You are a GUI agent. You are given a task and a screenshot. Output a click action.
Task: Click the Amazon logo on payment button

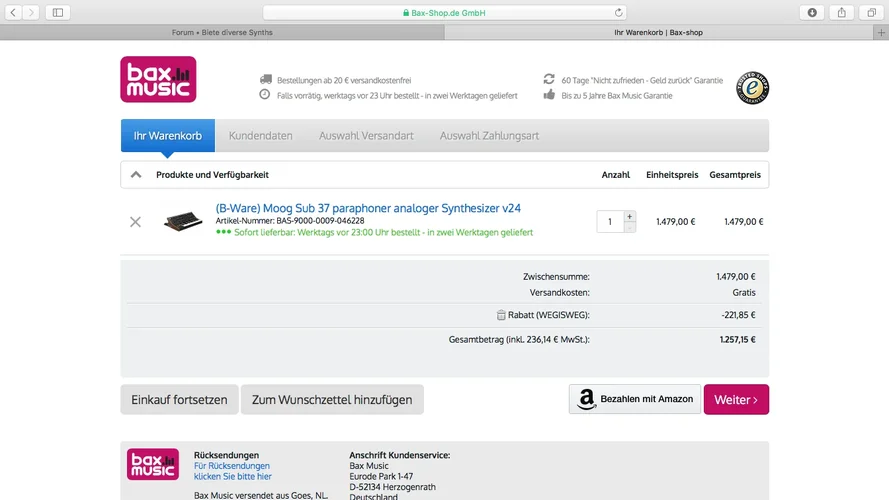coord(586,399)
